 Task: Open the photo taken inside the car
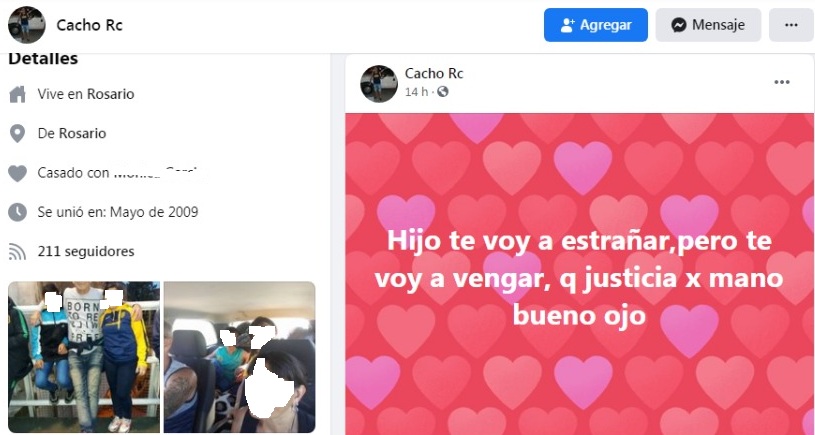click(240, 357)
